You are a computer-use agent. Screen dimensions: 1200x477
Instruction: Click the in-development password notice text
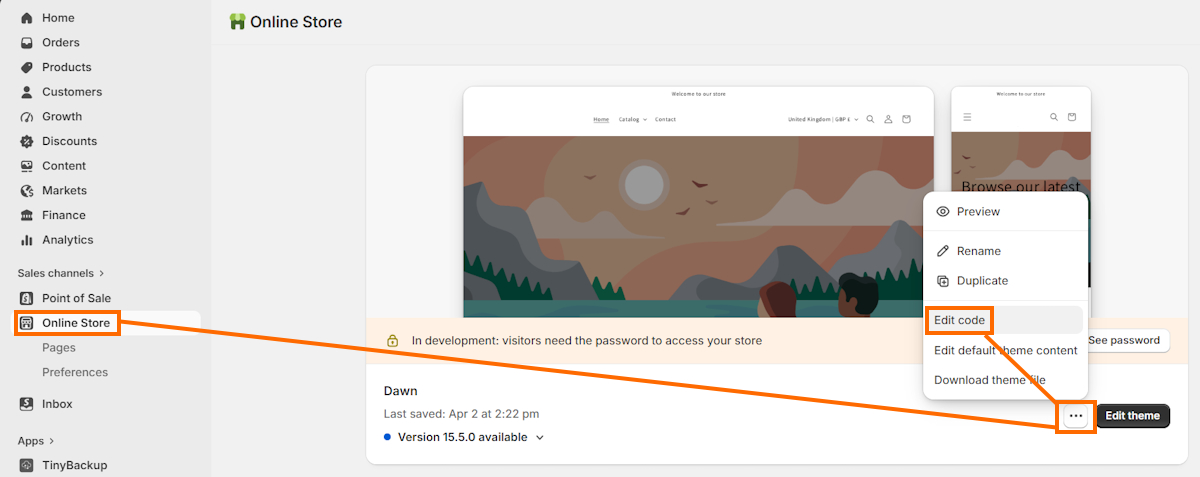(587, 341)
